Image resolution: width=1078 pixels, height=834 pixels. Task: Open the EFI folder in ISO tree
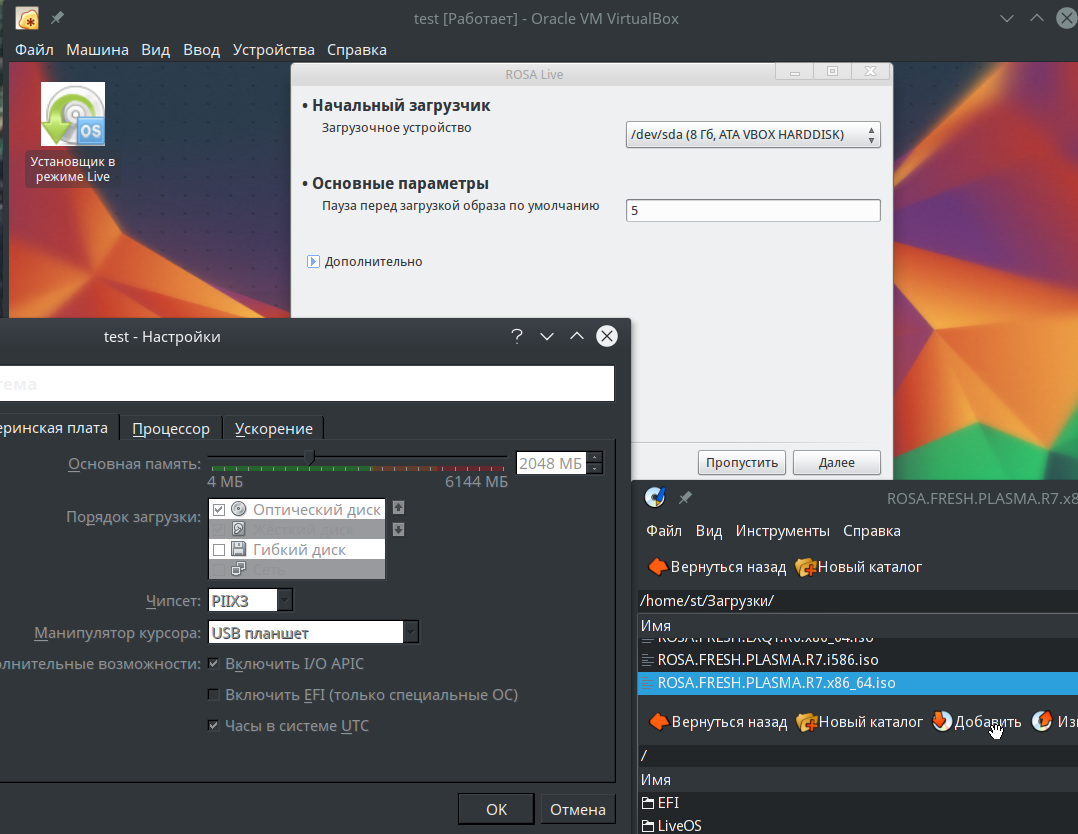660,802
